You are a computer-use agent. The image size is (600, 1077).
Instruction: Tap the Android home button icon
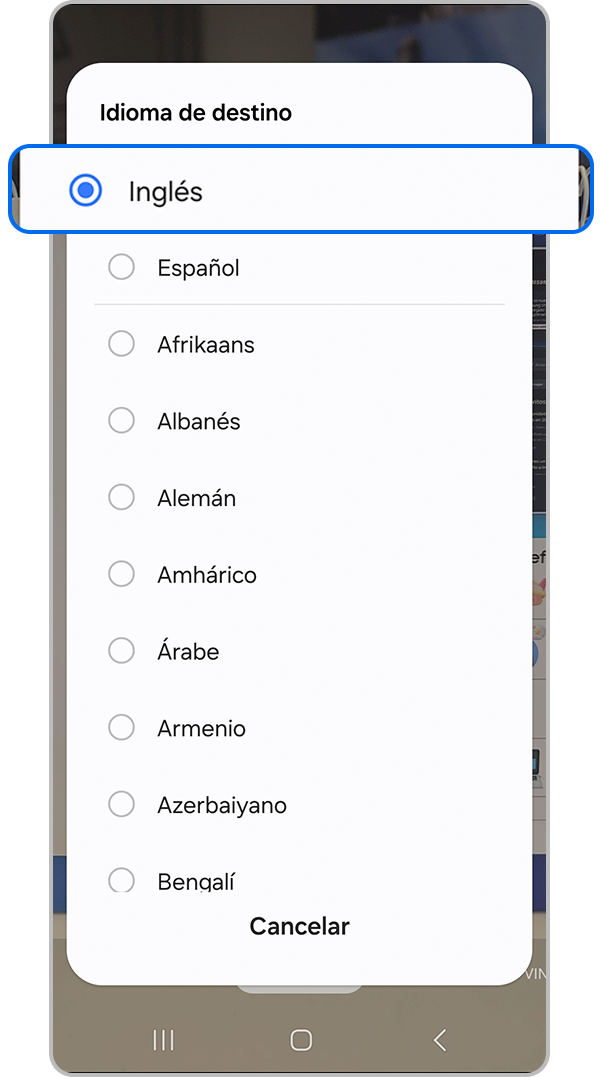coord(301,1040)
